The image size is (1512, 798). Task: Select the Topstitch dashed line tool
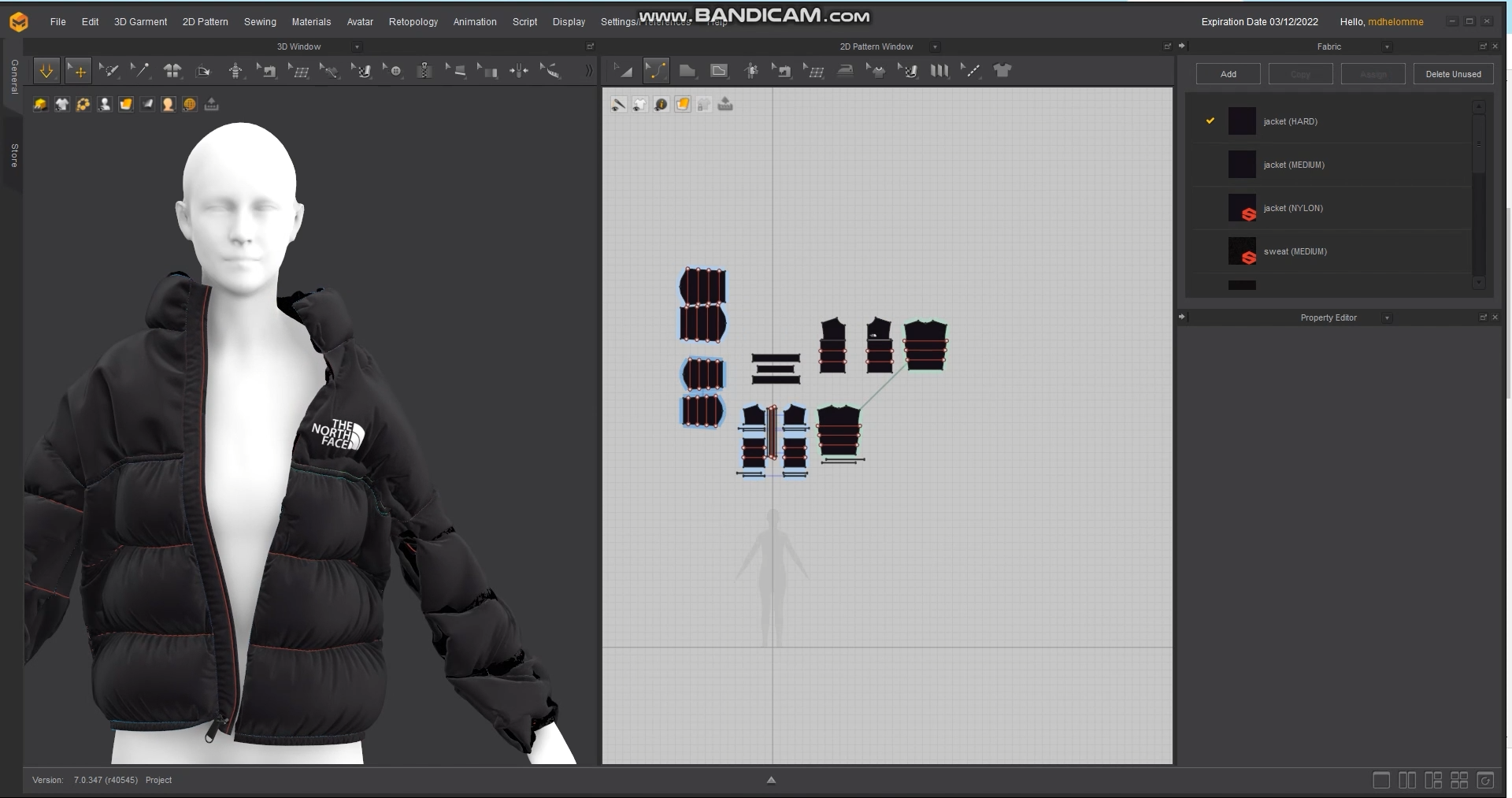[x=971, y=71]
